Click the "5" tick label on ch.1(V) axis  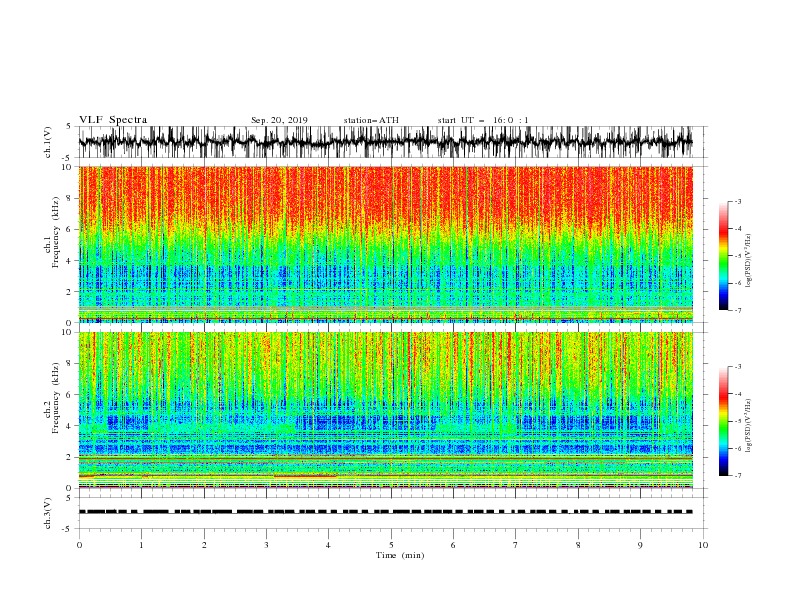pos(69,126)
